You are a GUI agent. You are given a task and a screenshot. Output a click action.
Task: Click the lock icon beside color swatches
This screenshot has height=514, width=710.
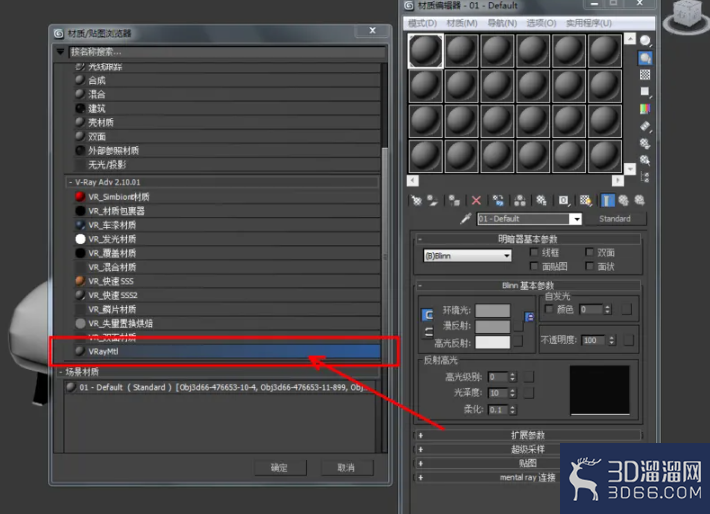[x=529, y=317]
